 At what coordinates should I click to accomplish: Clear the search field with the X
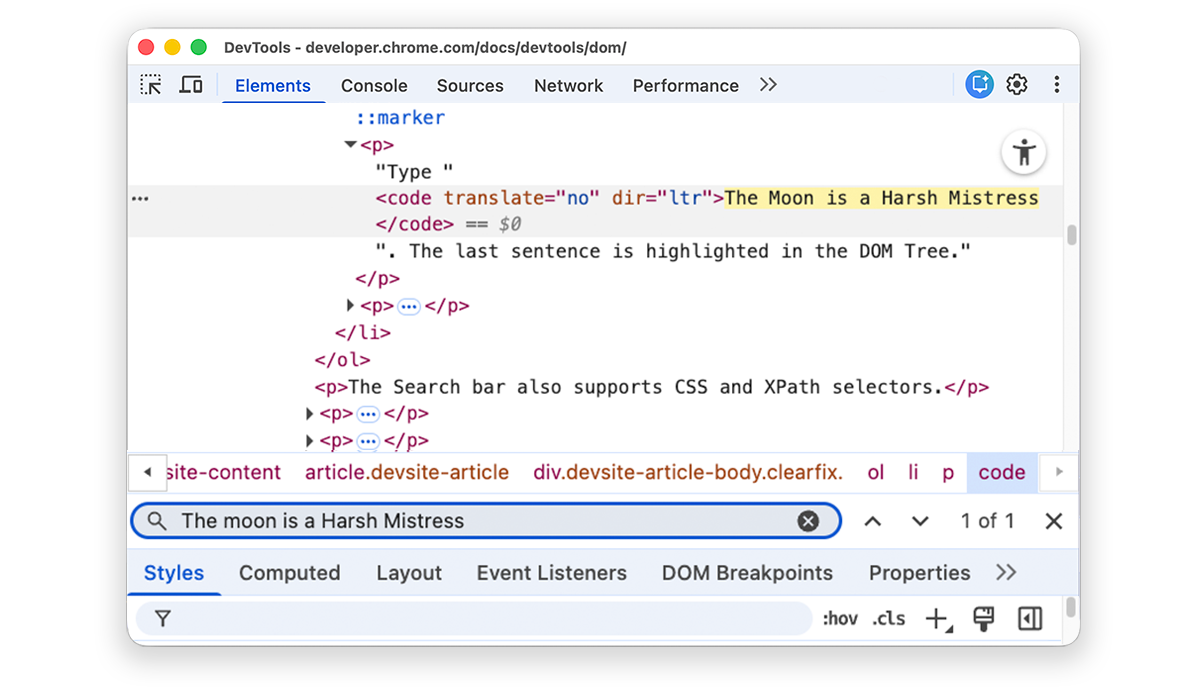click(x=808, y=521)
